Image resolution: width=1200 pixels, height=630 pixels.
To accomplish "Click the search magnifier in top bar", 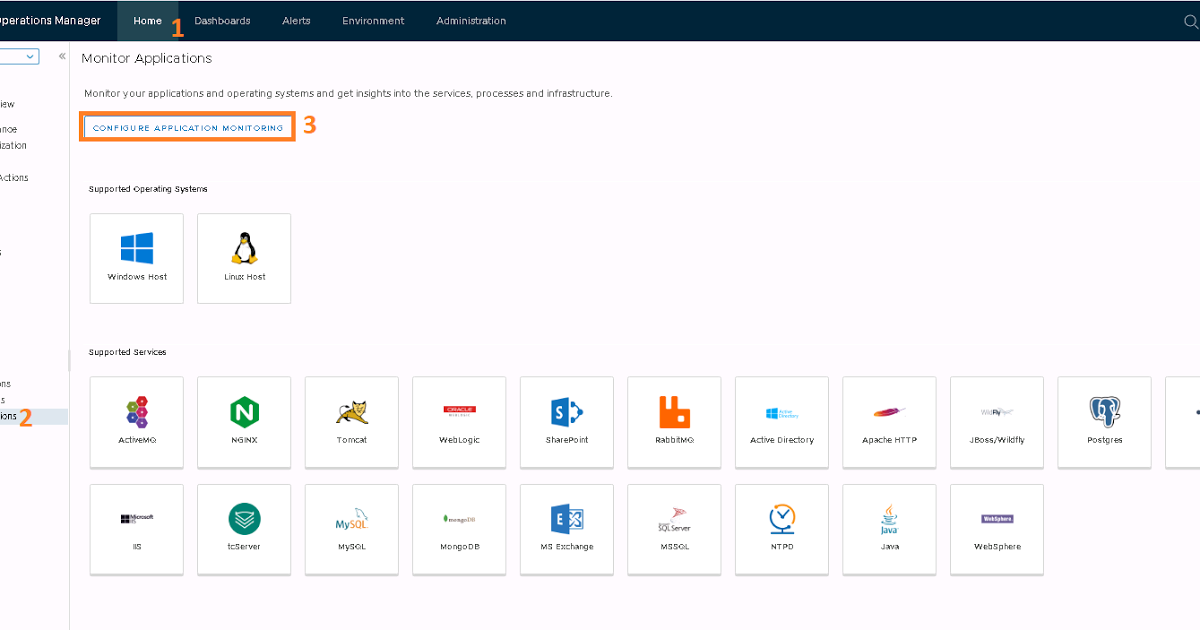I will tap(1190, 21).
